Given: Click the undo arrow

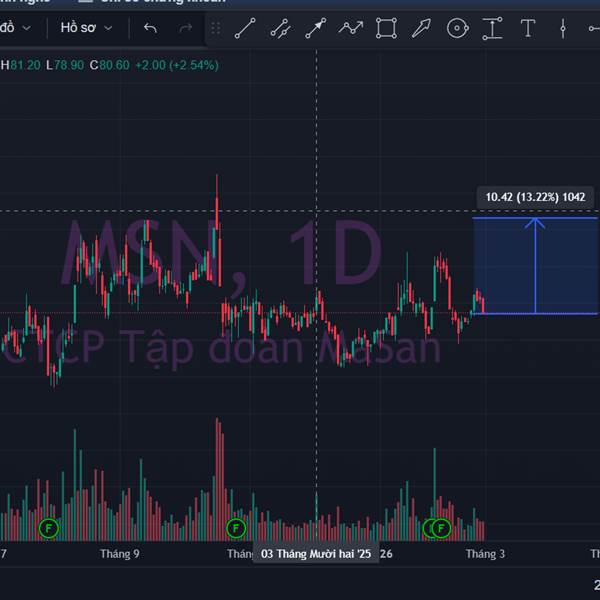Looking at the screenshot, I should tap(150, 28).
